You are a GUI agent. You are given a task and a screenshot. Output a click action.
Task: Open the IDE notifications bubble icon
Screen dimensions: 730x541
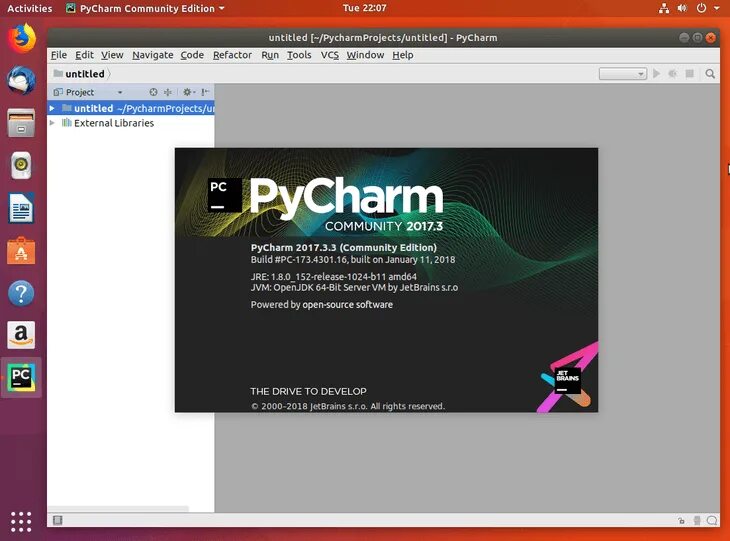[712, 521]
